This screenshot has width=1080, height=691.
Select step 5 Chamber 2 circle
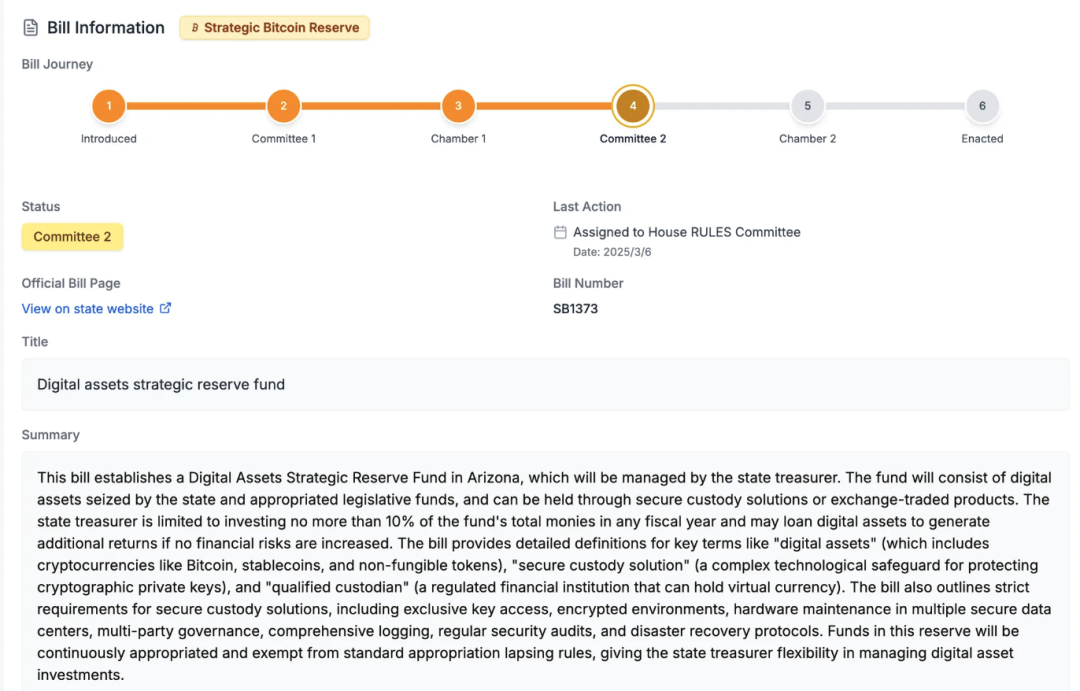click(807, 106)
